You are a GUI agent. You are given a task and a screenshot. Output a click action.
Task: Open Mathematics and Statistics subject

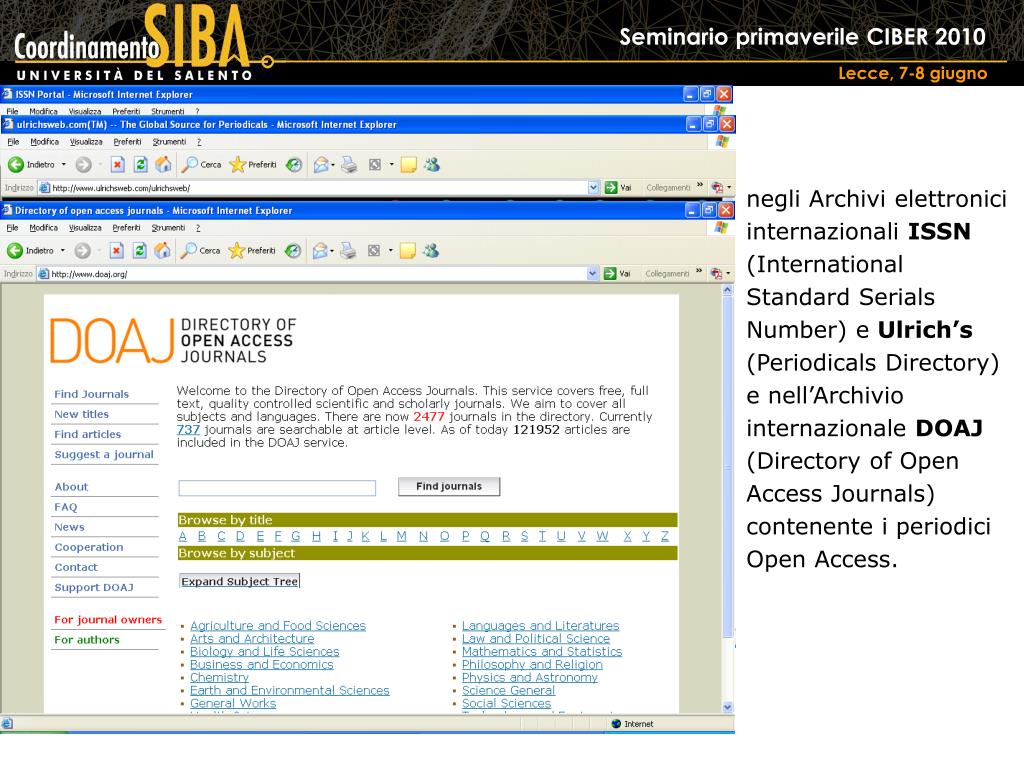coord(541,651)
